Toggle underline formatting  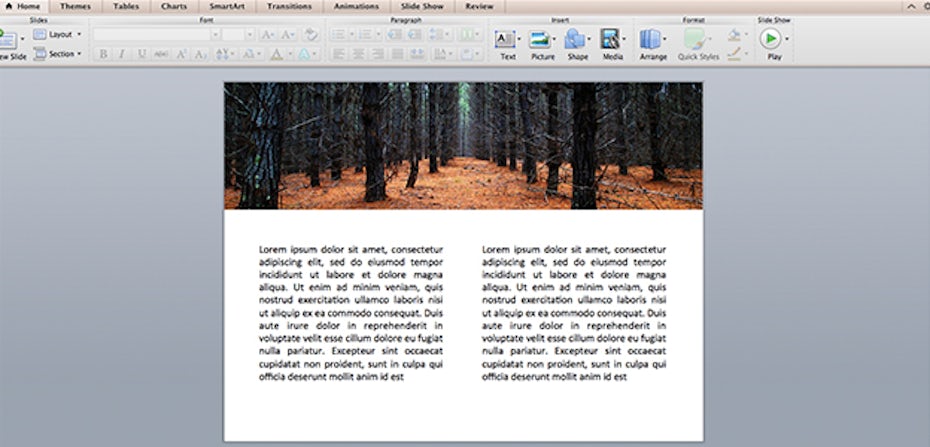coord(142,54)
